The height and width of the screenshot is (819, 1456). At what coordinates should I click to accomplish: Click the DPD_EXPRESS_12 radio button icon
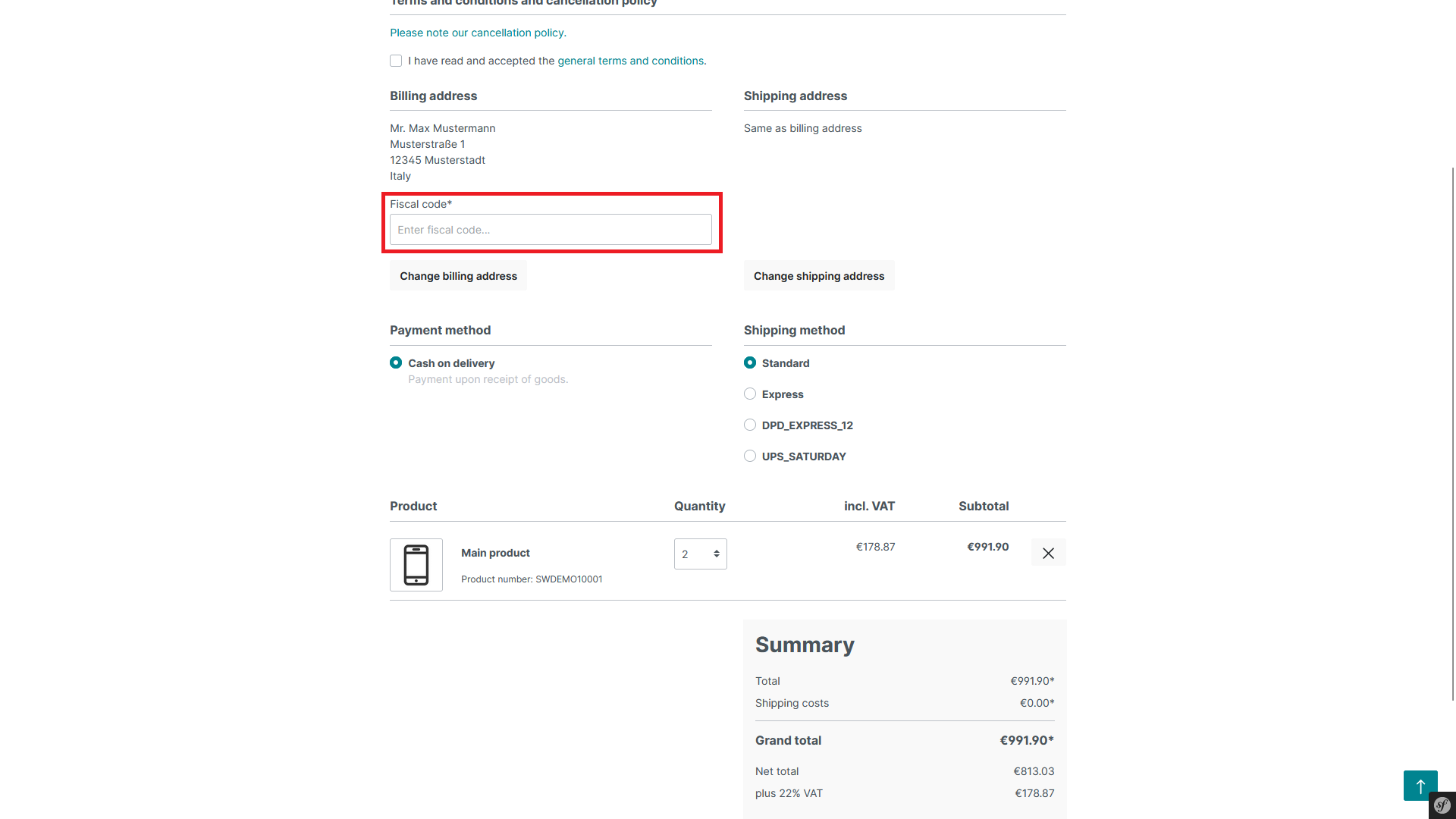click(750, 425)
